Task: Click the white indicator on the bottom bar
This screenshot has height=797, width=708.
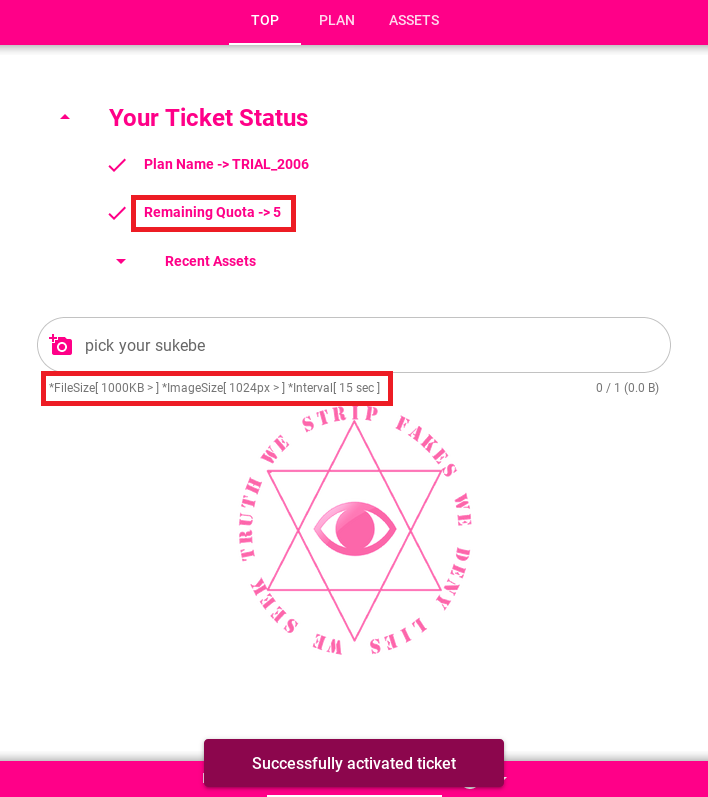Action: pos(354,795)
